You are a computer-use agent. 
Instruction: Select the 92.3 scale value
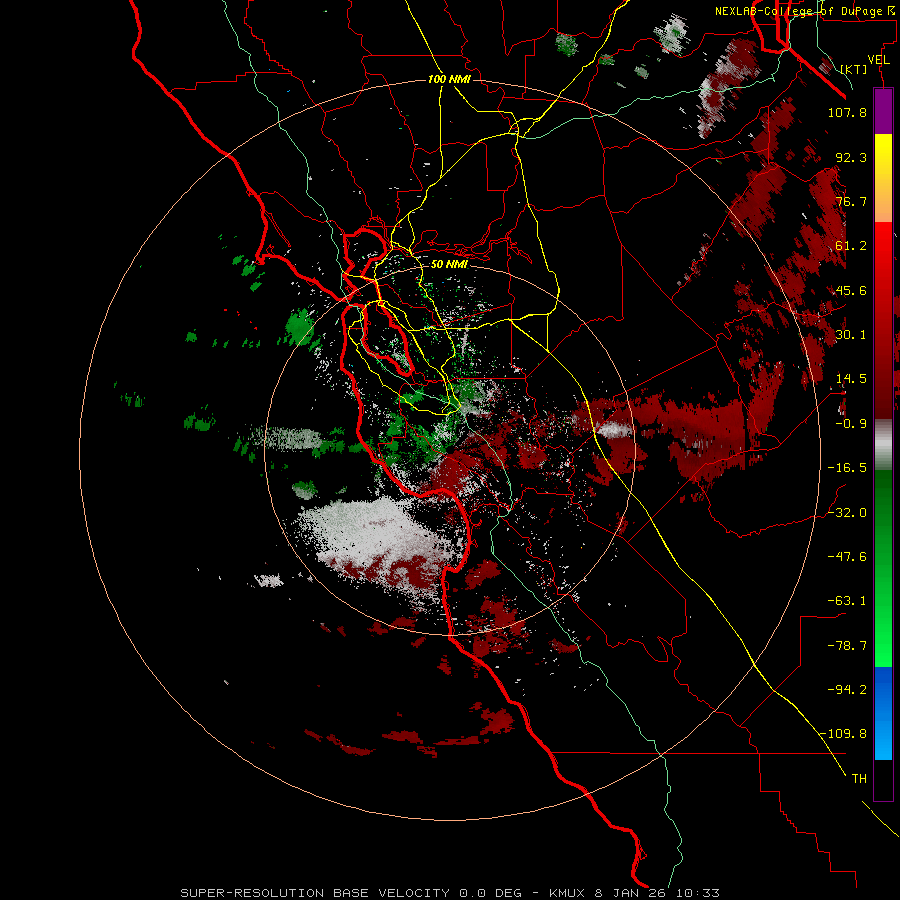point(851,157)
